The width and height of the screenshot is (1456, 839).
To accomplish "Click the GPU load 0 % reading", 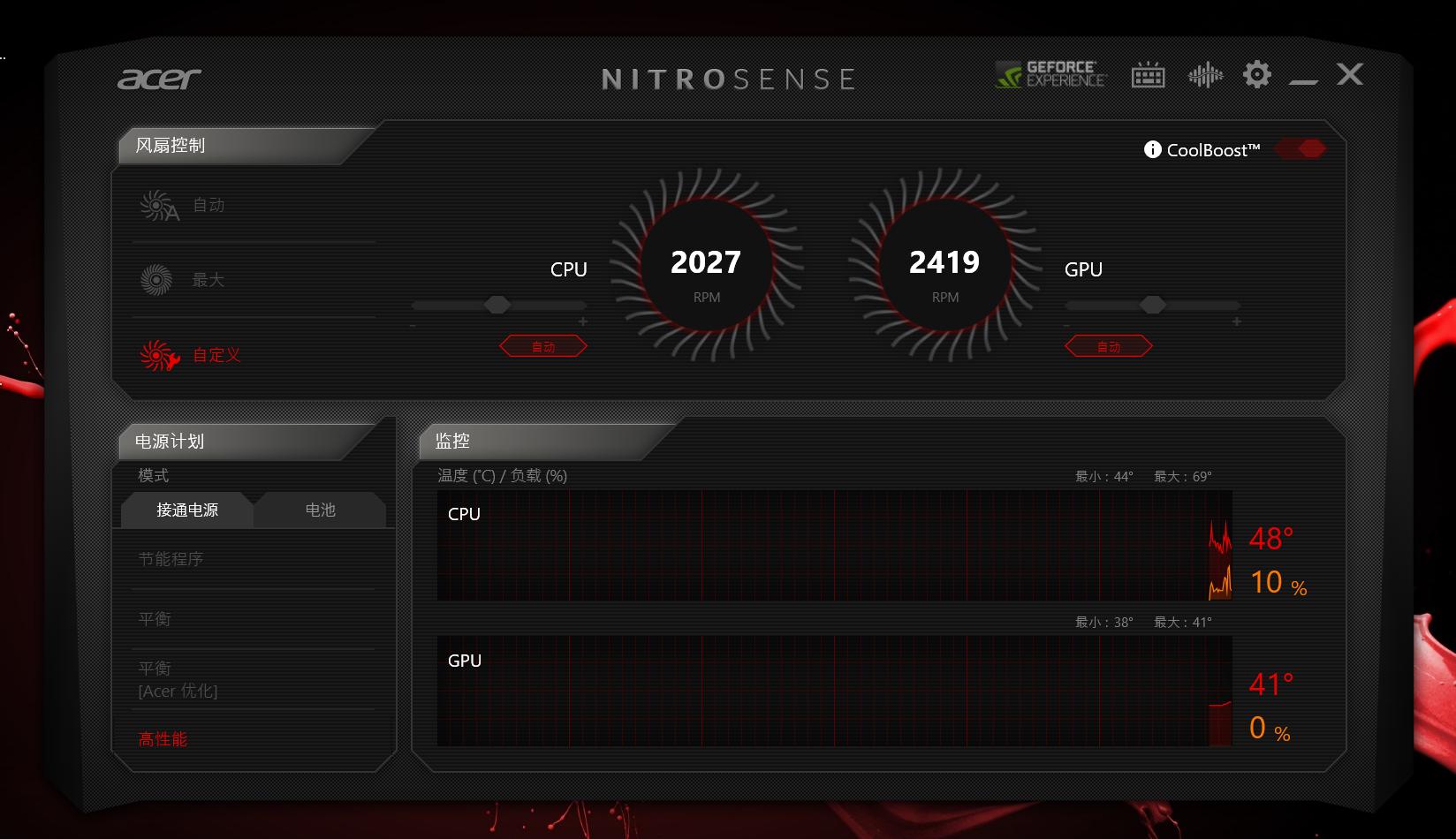I will point(1270,728).
